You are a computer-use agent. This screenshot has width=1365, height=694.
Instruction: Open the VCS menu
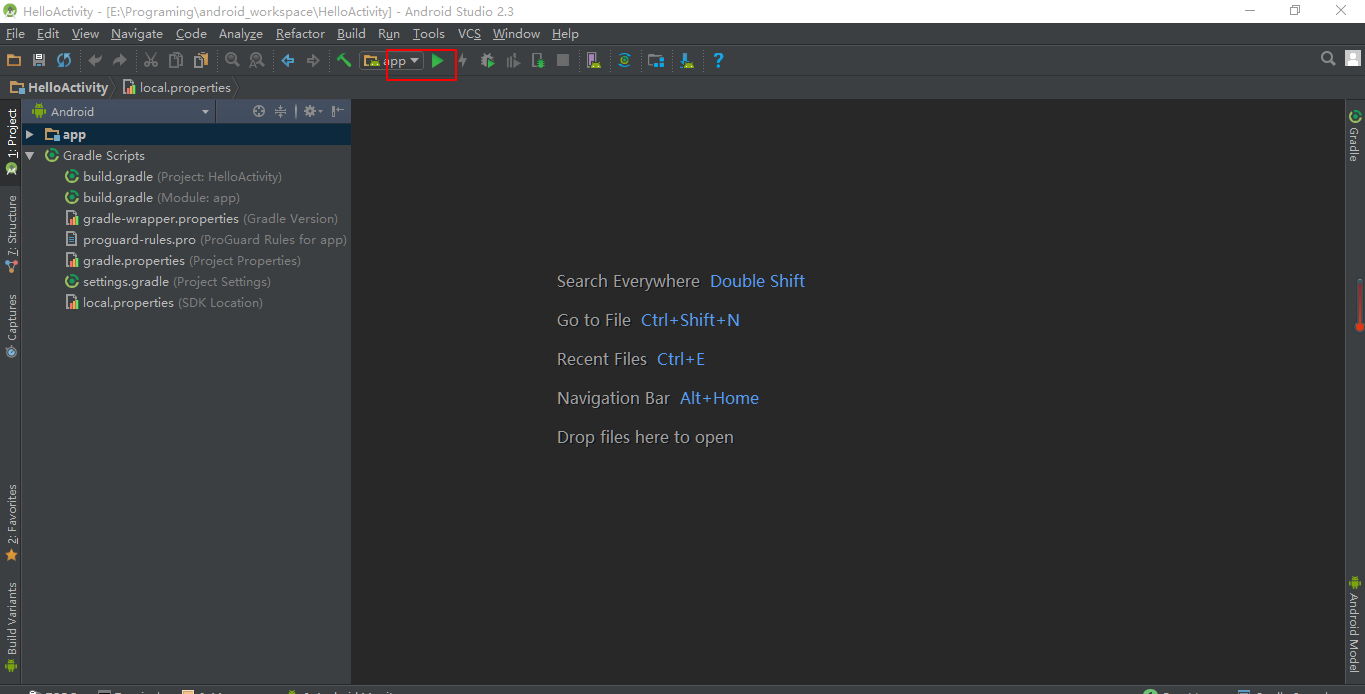point(470,34)
